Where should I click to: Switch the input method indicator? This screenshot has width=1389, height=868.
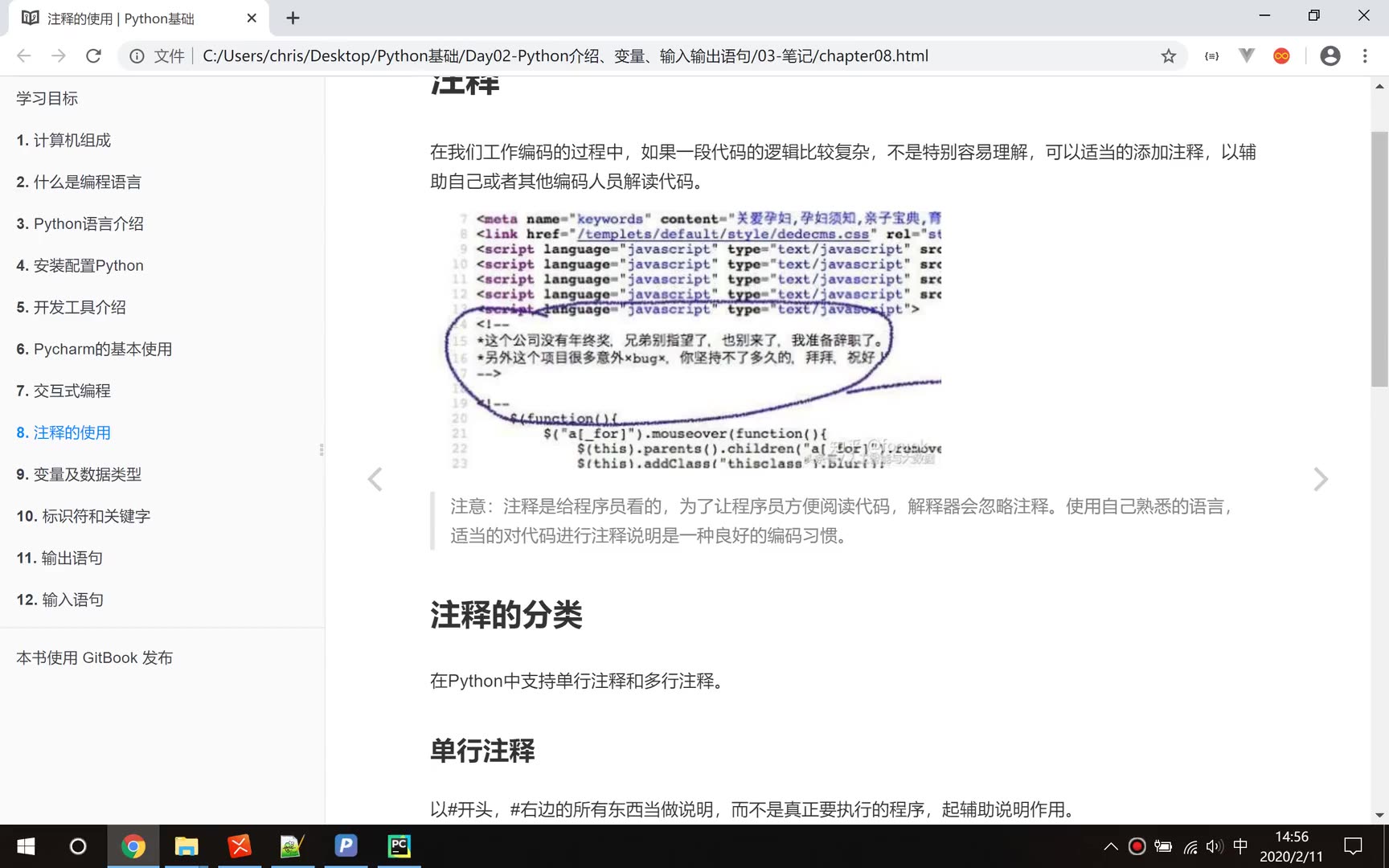pyautogui.click(x=1239, y=845)
